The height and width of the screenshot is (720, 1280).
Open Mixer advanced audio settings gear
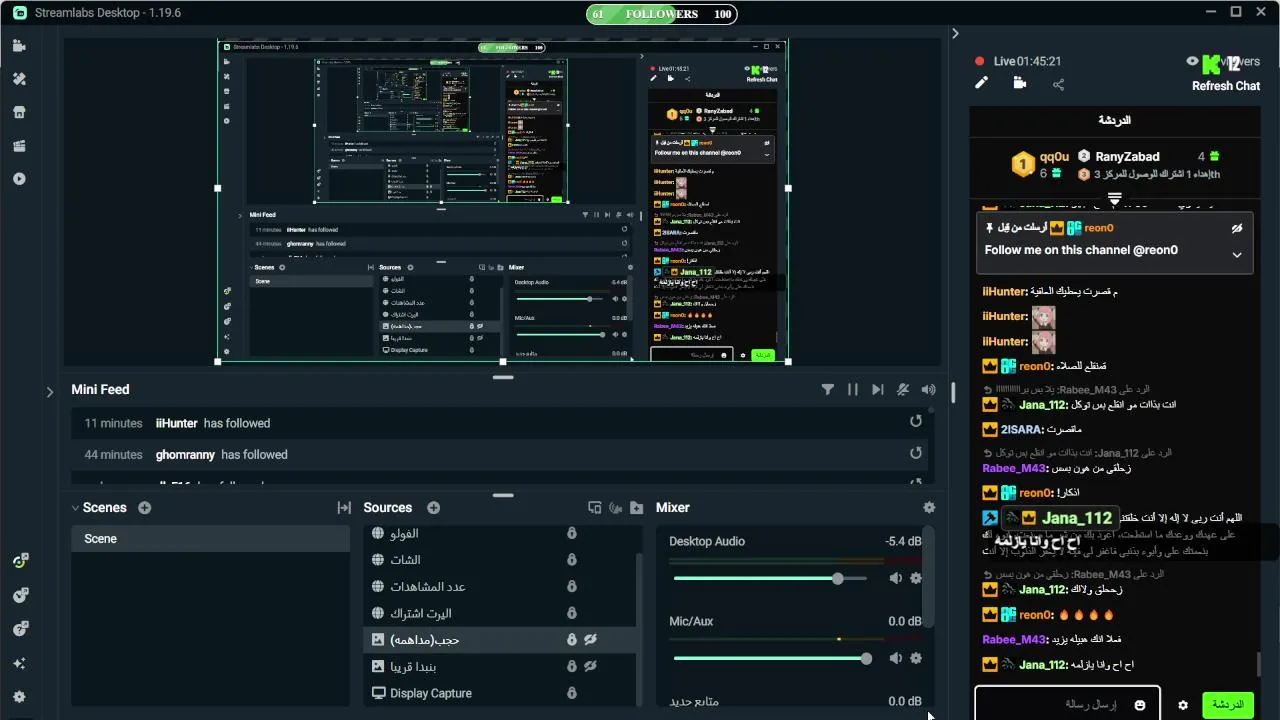[929, 508]
